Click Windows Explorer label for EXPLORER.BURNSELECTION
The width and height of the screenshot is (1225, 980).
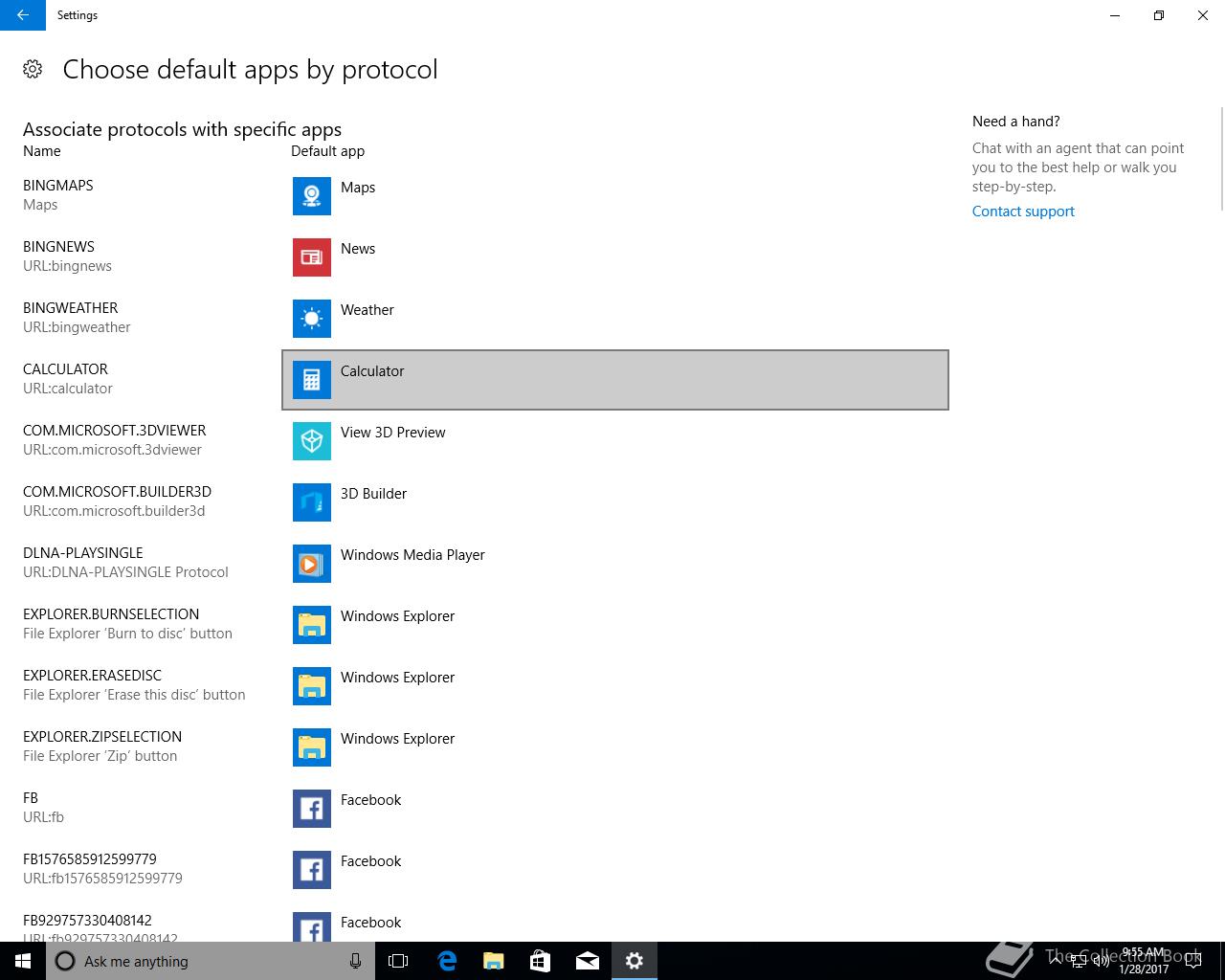(397, 616)
